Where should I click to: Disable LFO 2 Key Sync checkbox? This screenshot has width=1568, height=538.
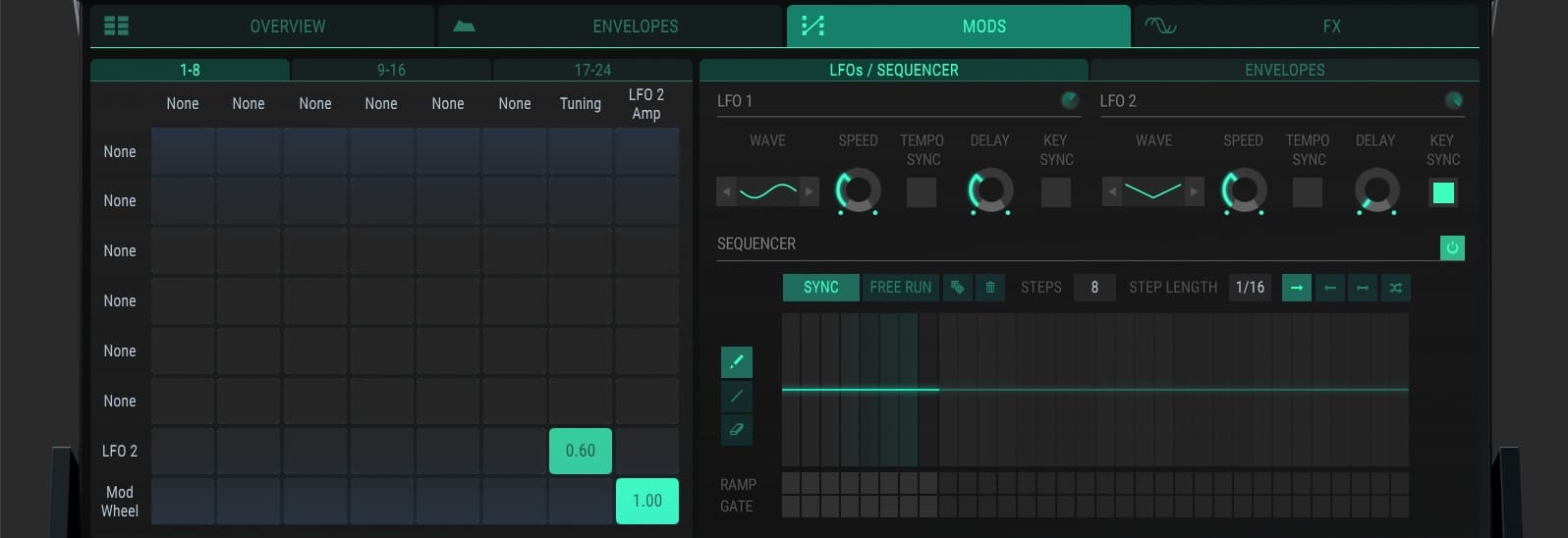(1443, 192)
